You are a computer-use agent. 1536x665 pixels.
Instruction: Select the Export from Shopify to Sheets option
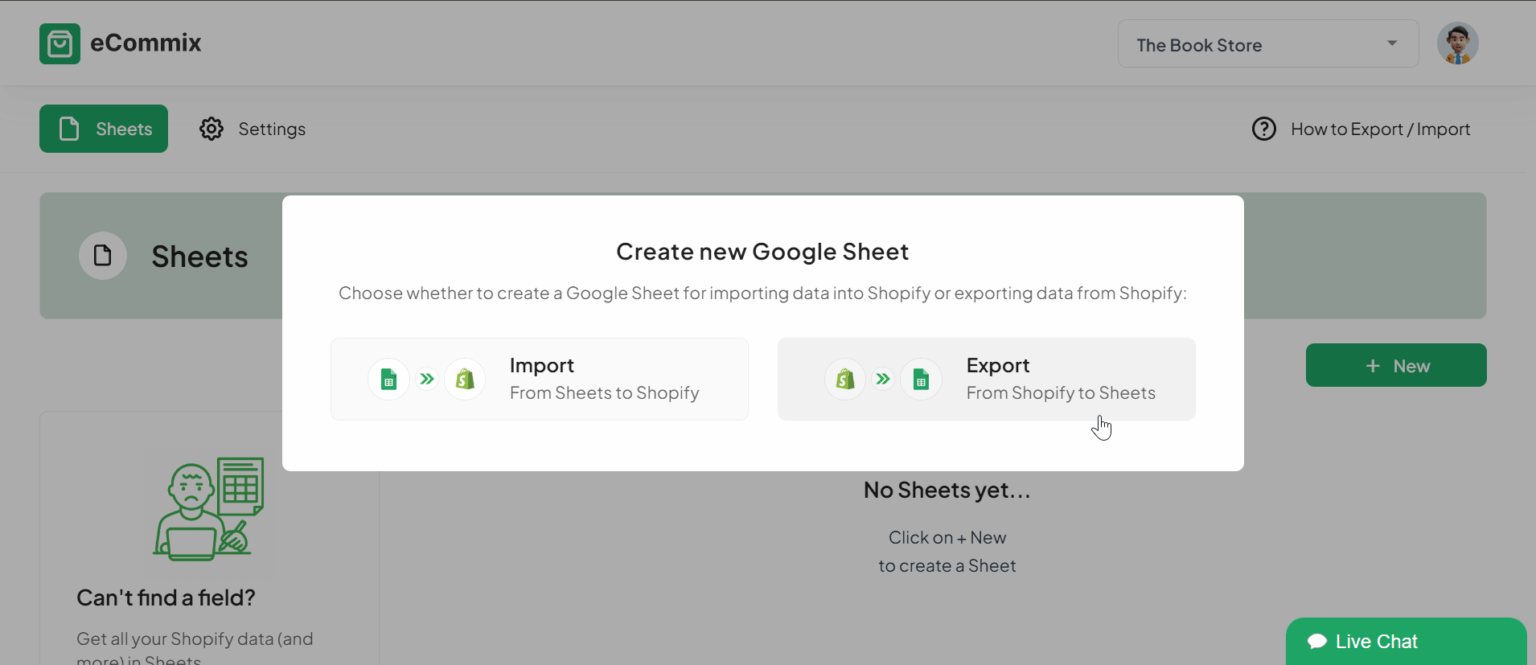pyautogui.click(x=986, y=379)
